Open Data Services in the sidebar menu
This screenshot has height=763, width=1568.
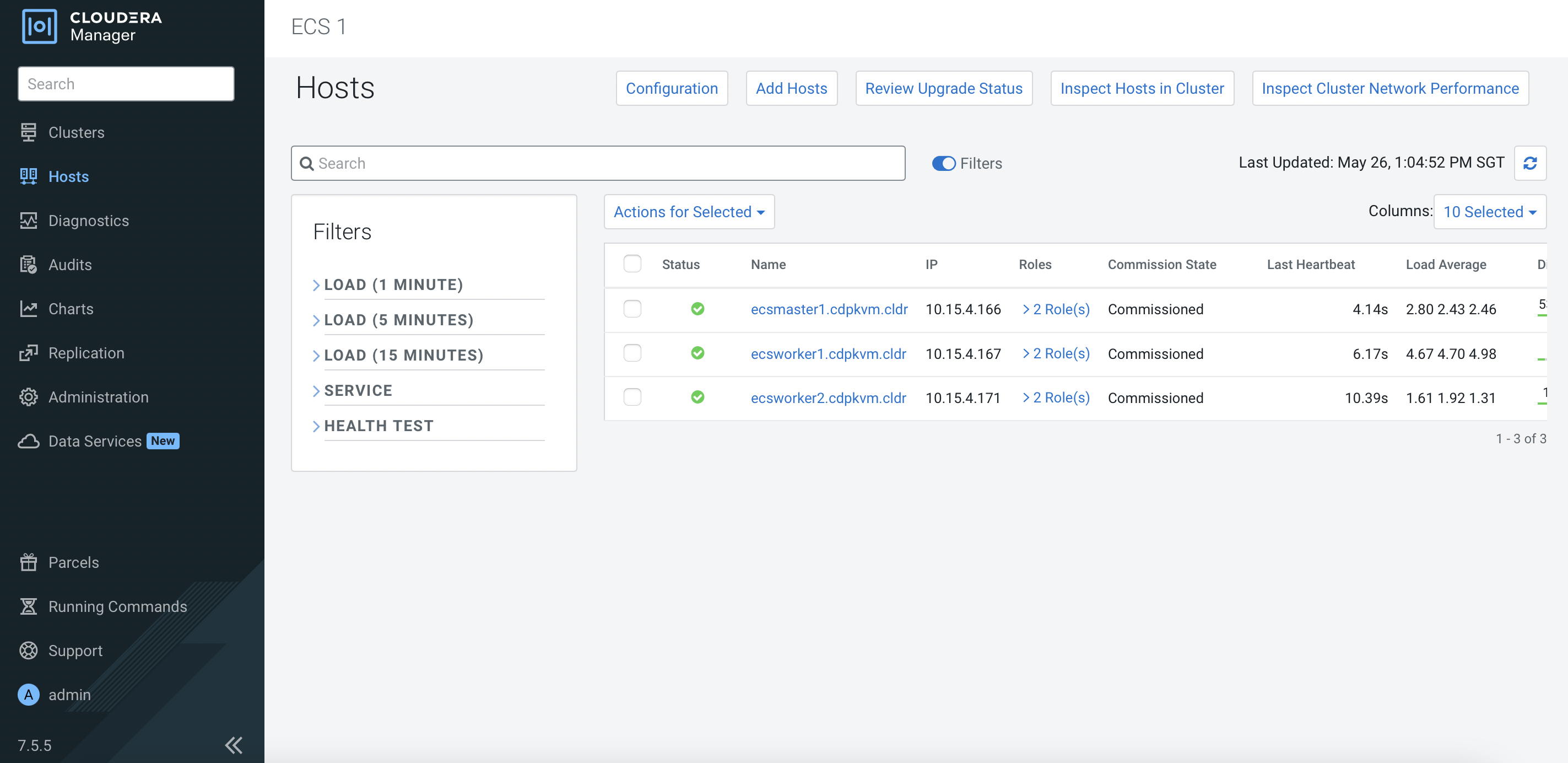click(x=94, y=441)
